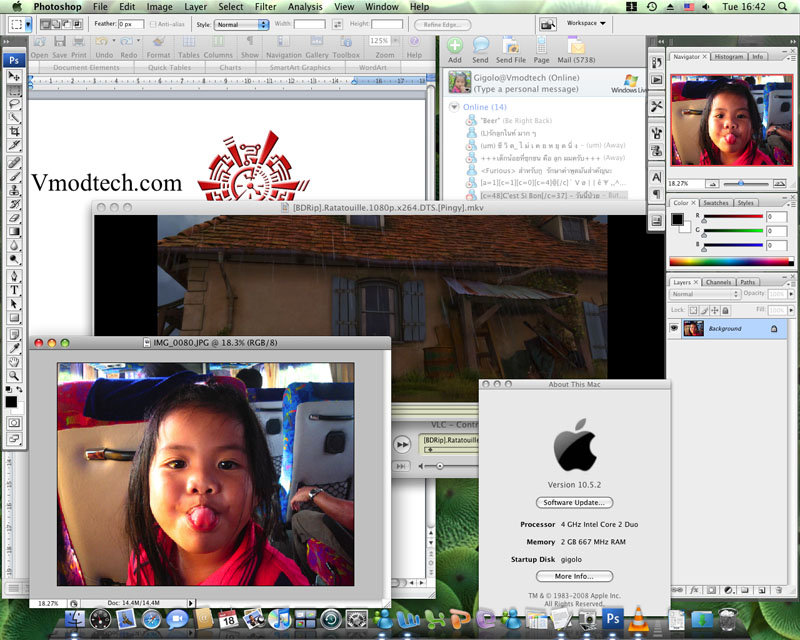The image size is (800, 640).
Task: Open the Actions panel icon
Action: click(656, 80)
